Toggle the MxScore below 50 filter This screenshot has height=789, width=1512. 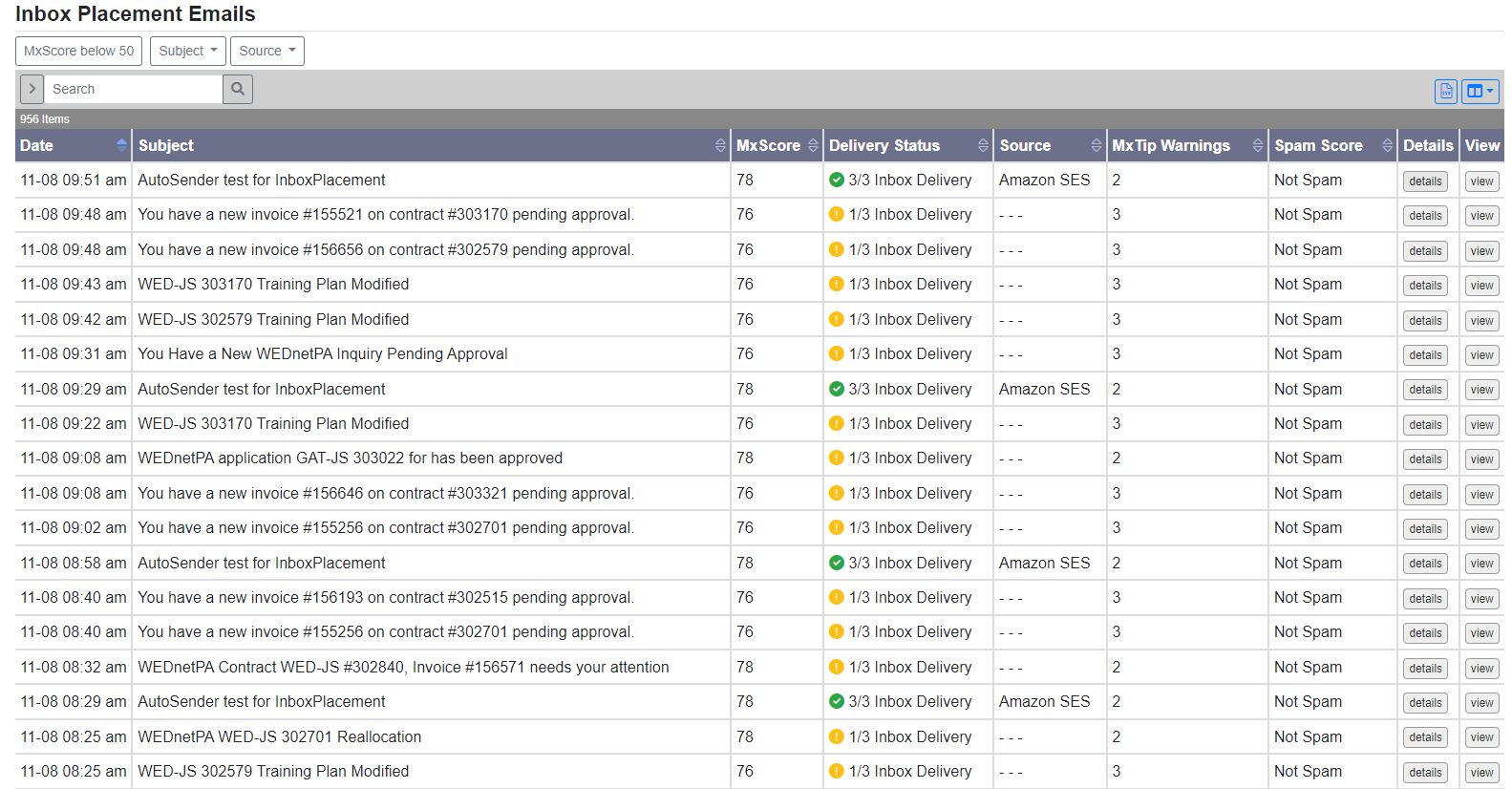click(79, 51)
